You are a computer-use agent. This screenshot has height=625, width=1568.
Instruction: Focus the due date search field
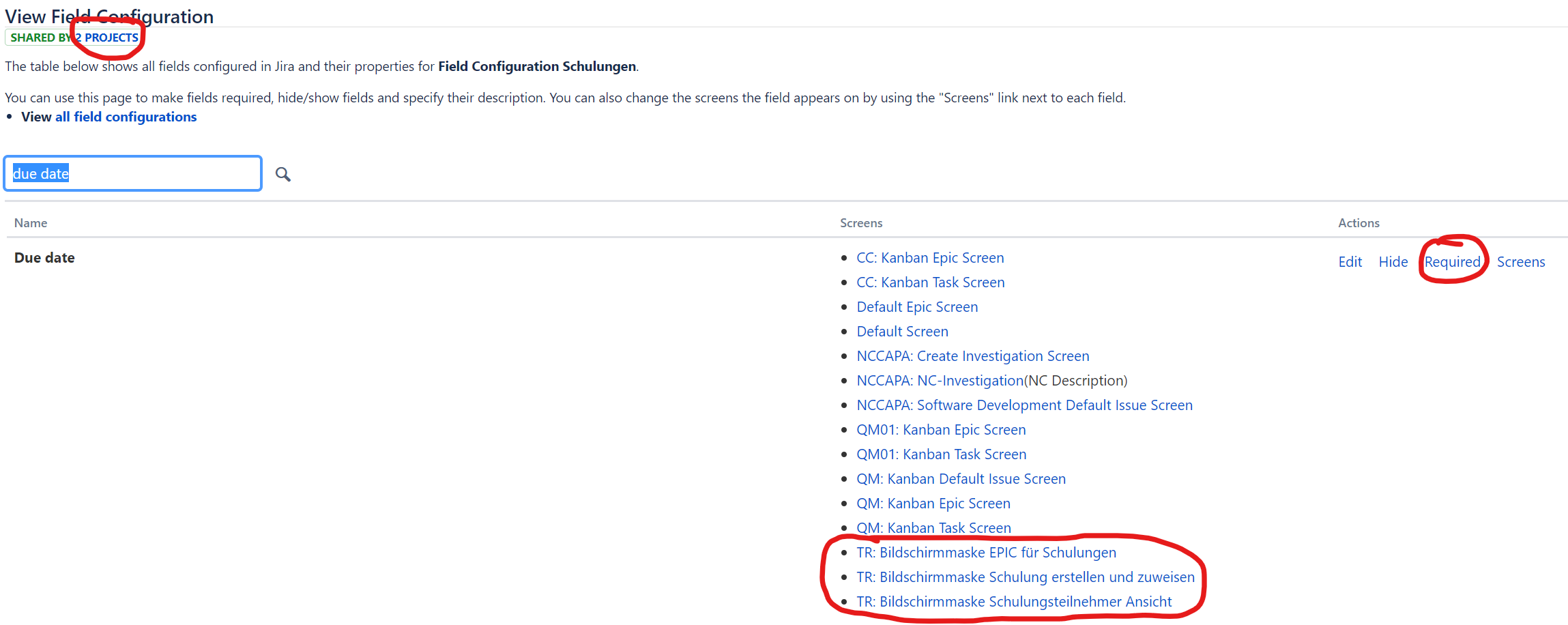click(133, 173)
